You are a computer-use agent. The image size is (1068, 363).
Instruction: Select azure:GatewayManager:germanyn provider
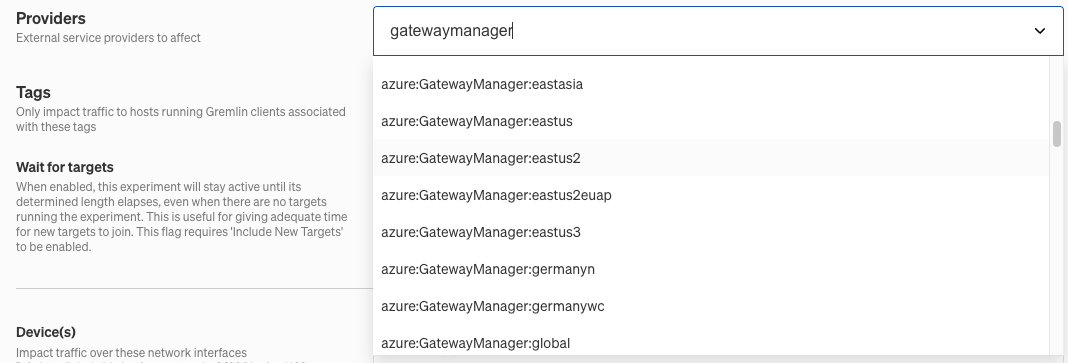click(x=710, y=269)
